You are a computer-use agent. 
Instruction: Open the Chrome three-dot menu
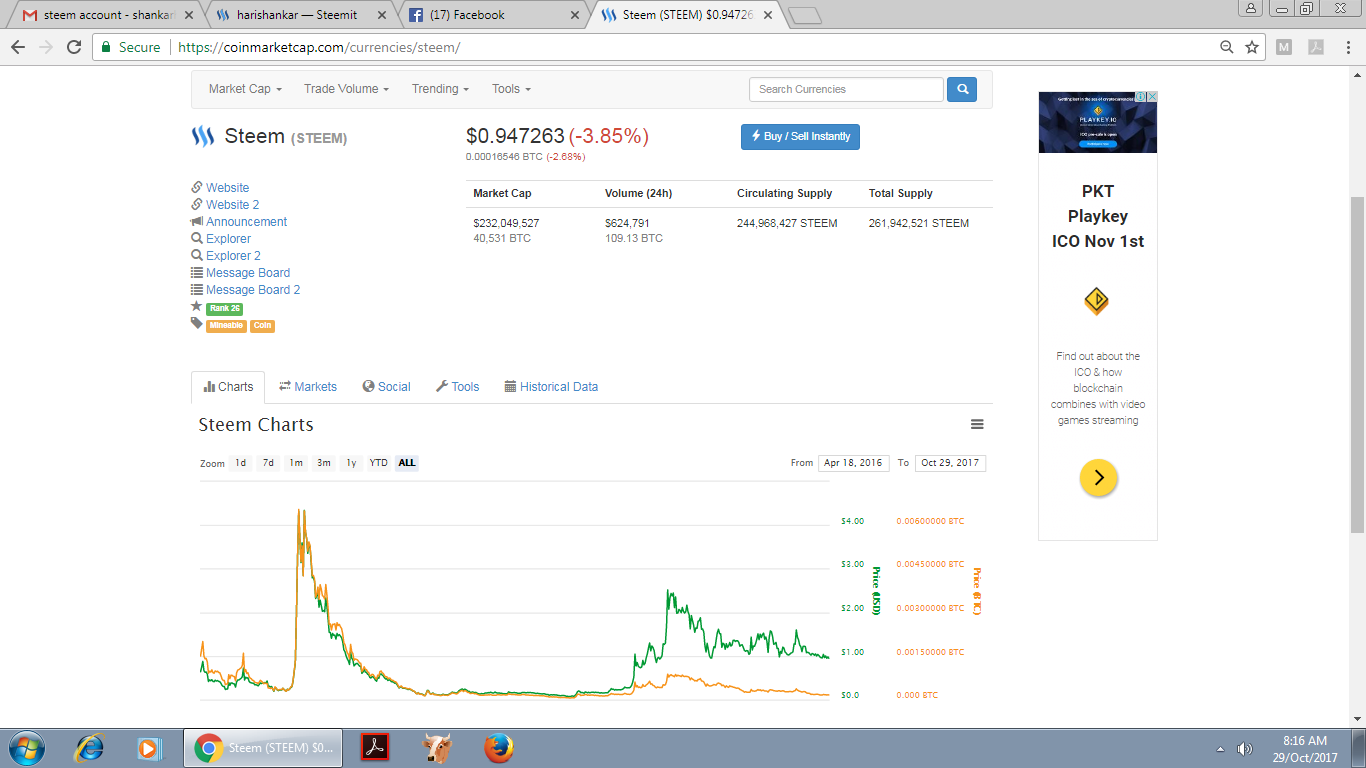[1350, 47]
